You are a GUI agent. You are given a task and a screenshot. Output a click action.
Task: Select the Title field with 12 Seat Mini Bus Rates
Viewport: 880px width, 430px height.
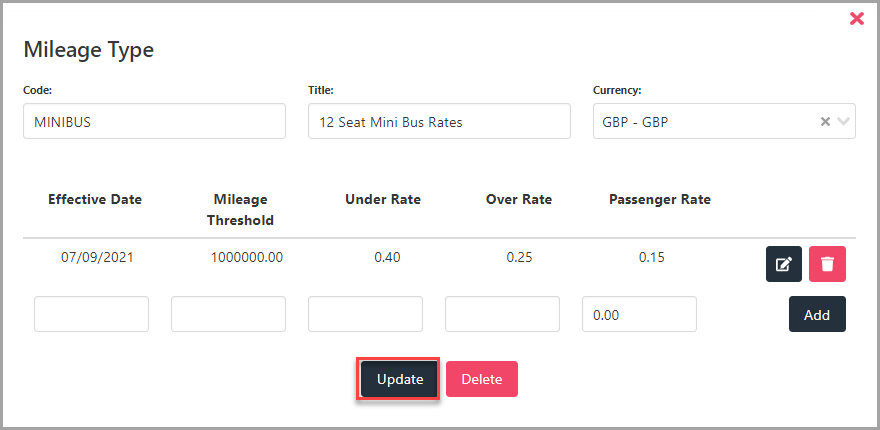[439, 121]
